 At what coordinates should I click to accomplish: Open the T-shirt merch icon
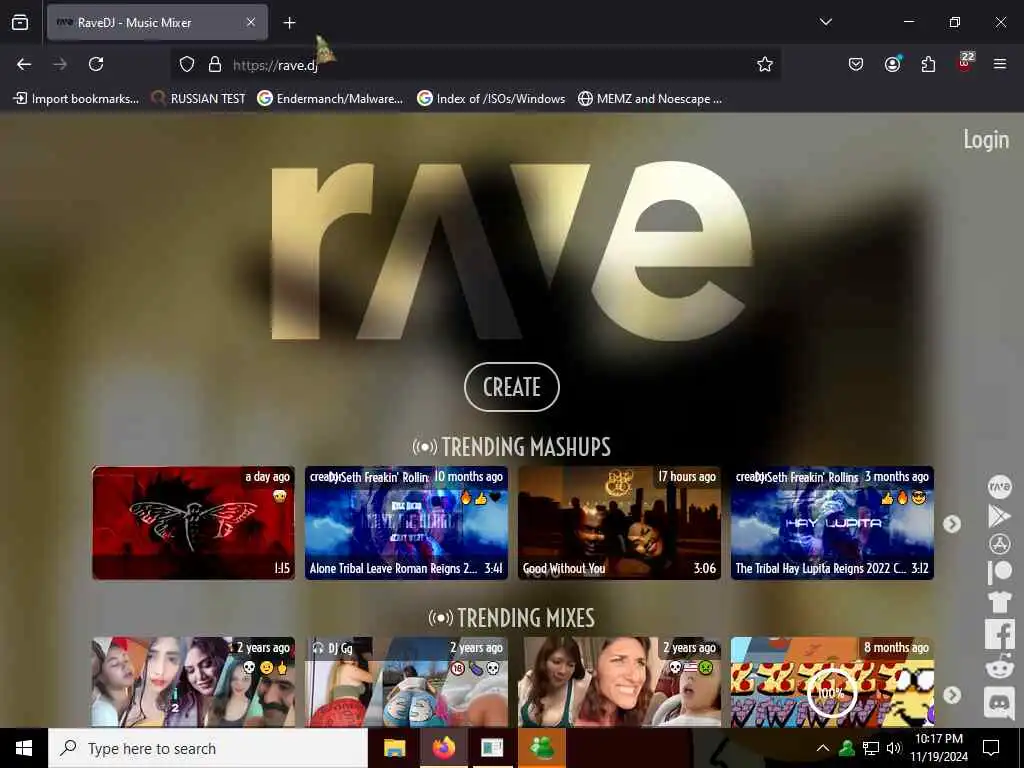(999, 601)
